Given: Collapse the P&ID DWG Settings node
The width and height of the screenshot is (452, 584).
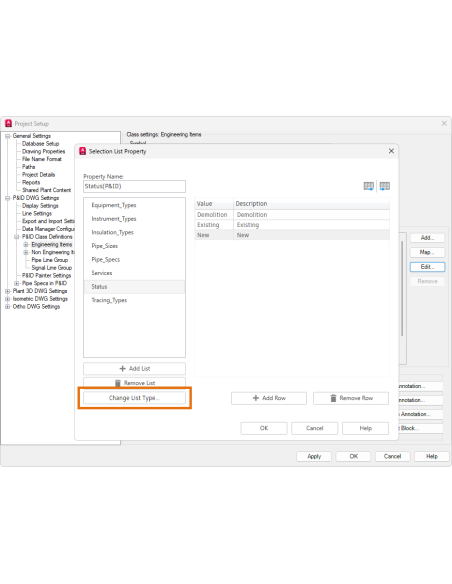Looking at the screenshot, I should click(x=7, y=198).
